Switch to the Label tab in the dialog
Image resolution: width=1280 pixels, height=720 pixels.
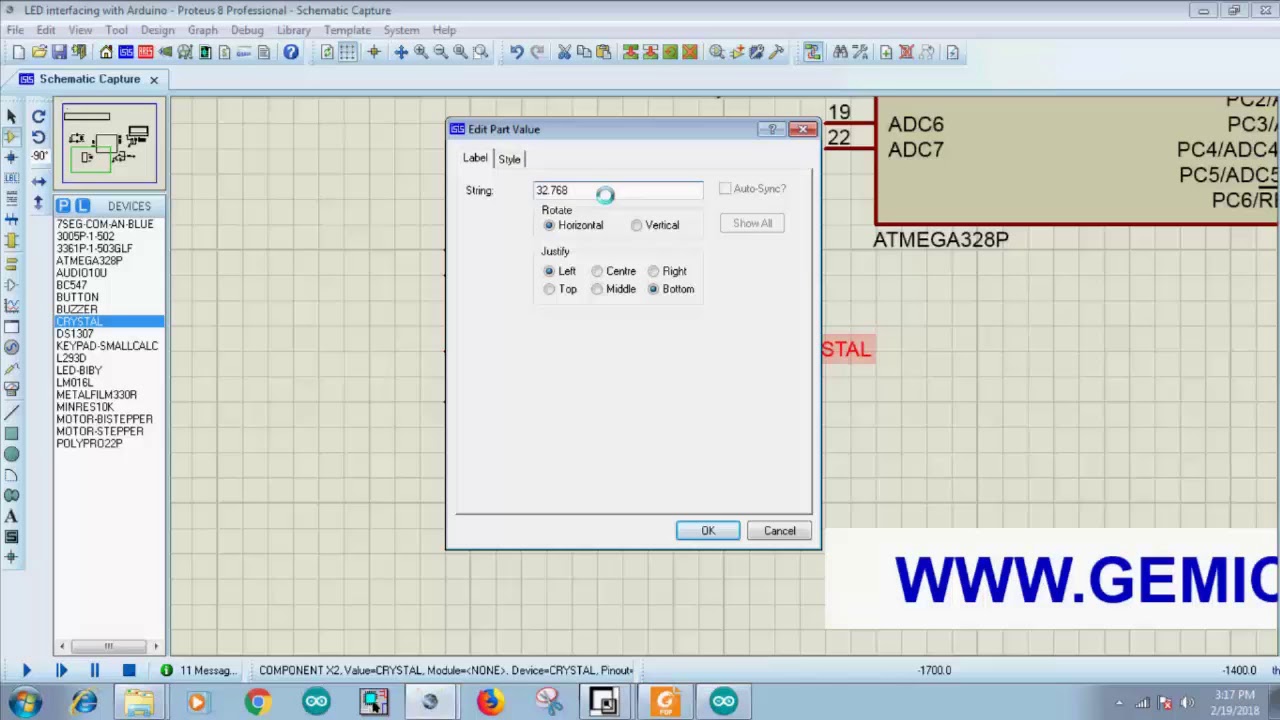pyautogui.click(x=475, y=158)
